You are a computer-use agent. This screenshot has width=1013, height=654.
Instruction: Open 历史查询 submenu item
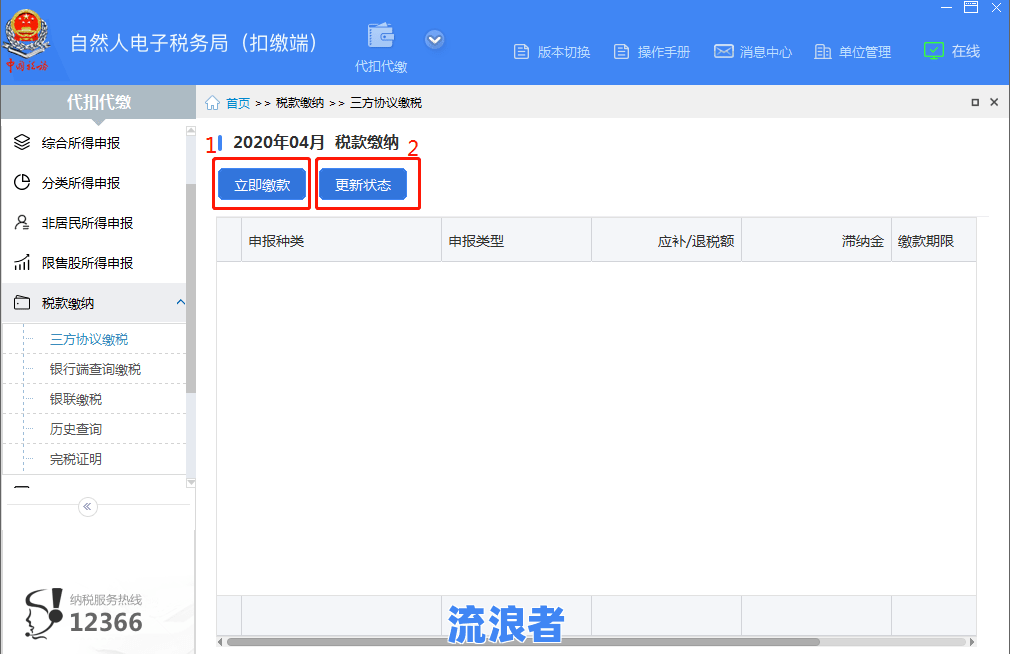[x=76, y=429]
